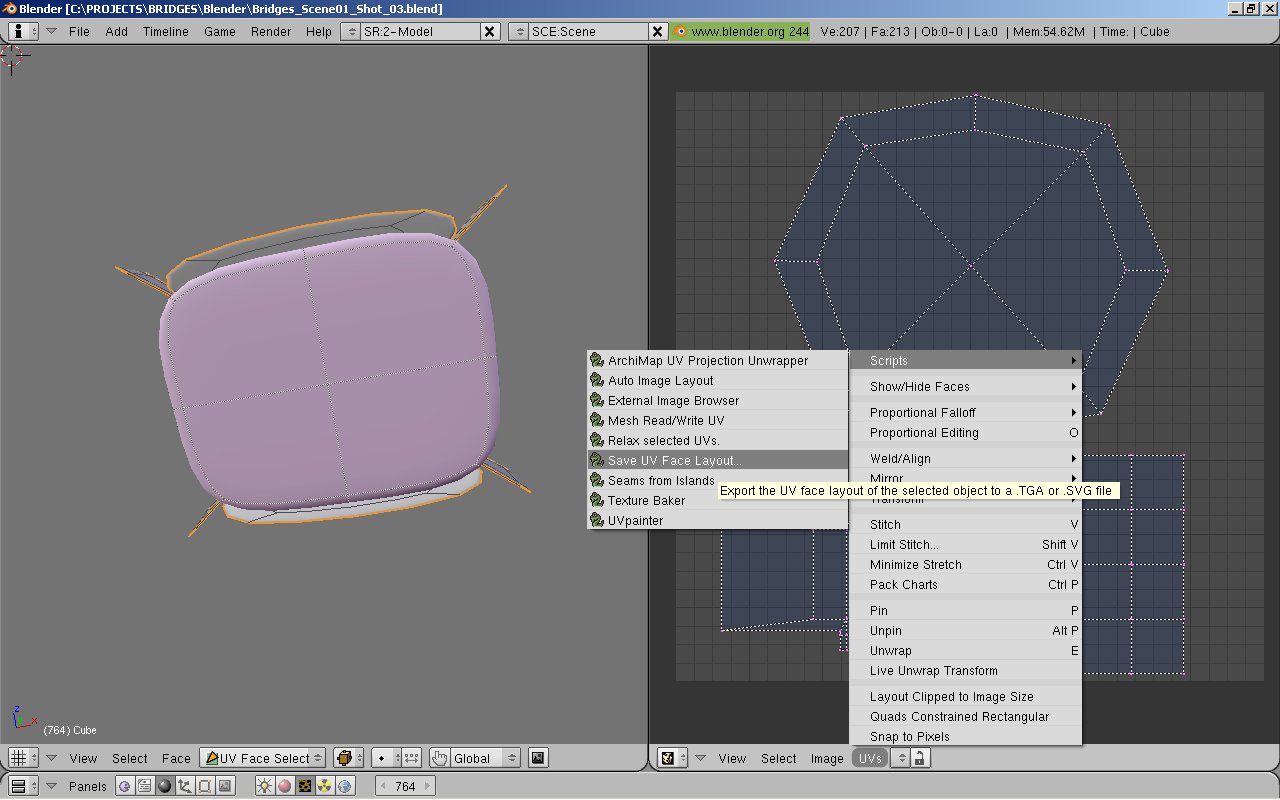
Task: Open the UV Face Select mode dropdown
Action: tap(263, 758)
